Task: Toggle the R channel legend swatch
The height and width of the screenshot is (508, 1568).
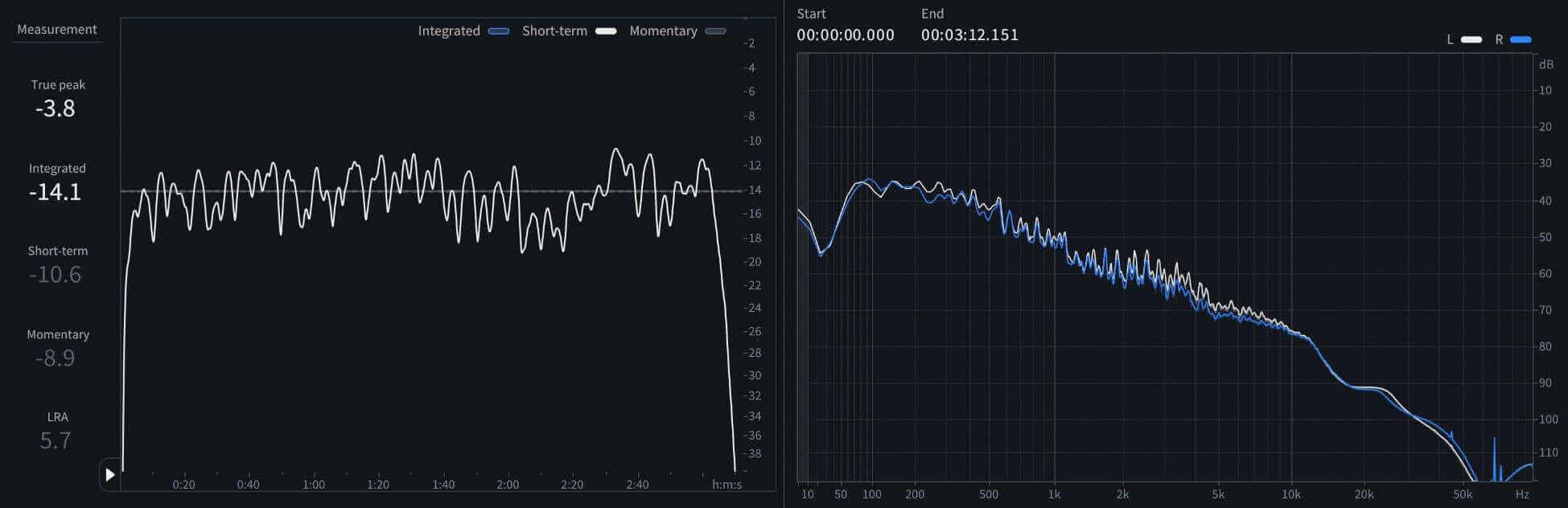Action: click(x=1521, y=39)
